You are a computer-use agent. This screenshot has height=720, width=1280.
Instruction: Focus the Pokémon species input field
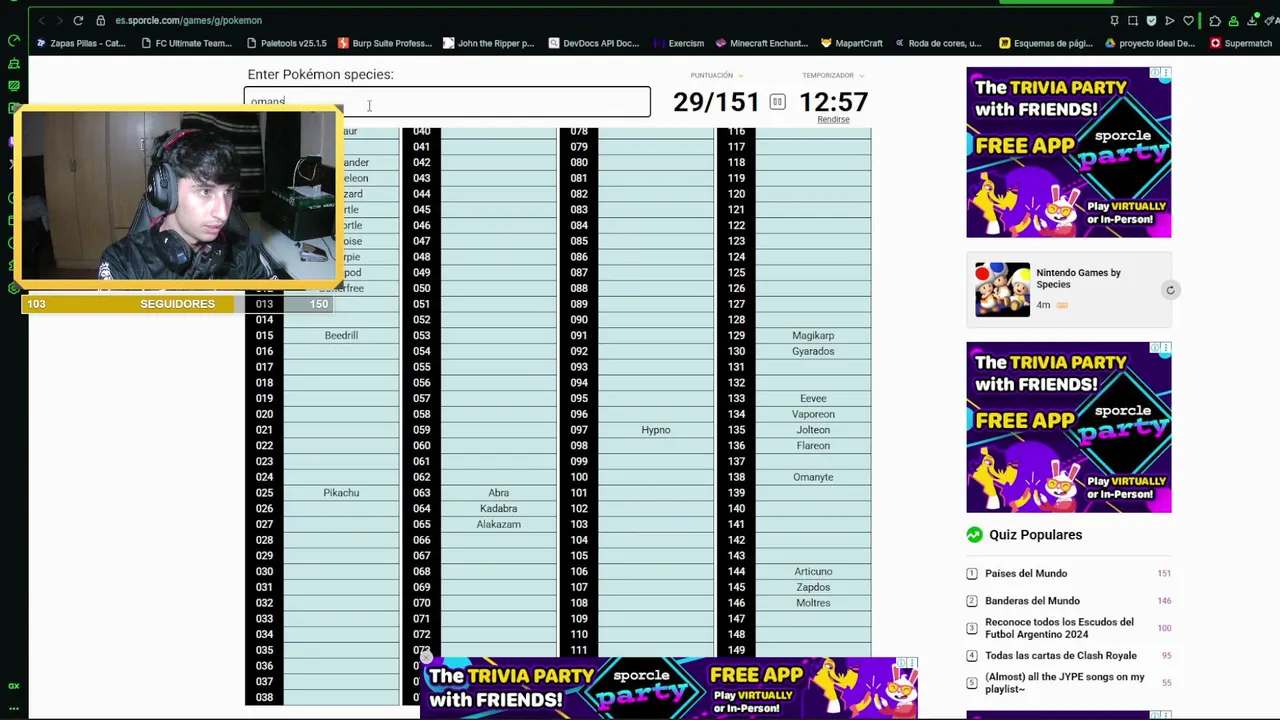click(447, 102)
